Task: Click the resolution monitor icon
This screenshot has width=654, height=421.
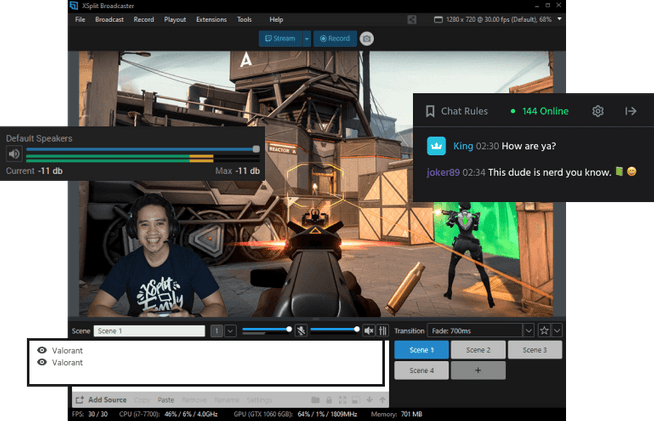Action: click(x=438, y=20)
